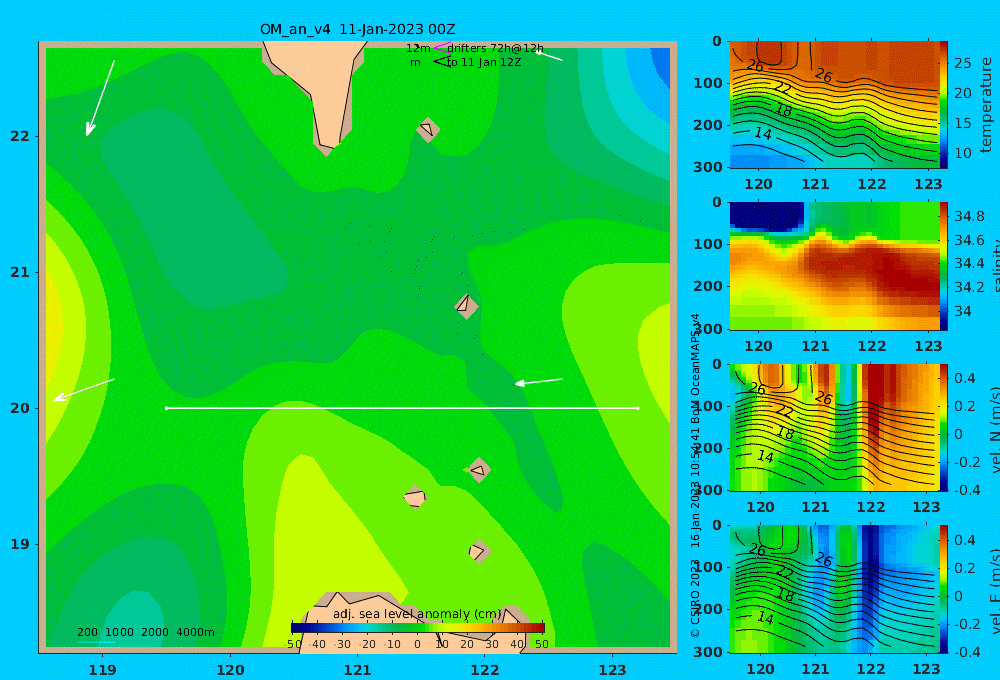Click the '200' depth legend label
The height and width of the screenshot is (680, 1000).
[x=87, y=632]
